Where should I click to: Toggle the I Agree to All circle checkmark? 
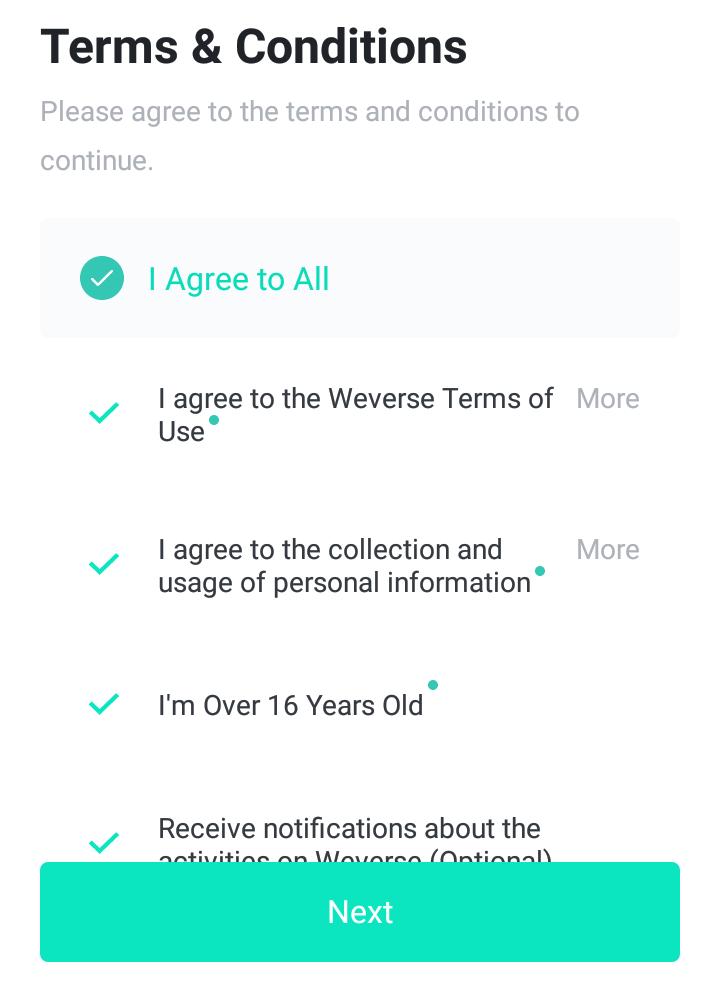click(102, 278)
